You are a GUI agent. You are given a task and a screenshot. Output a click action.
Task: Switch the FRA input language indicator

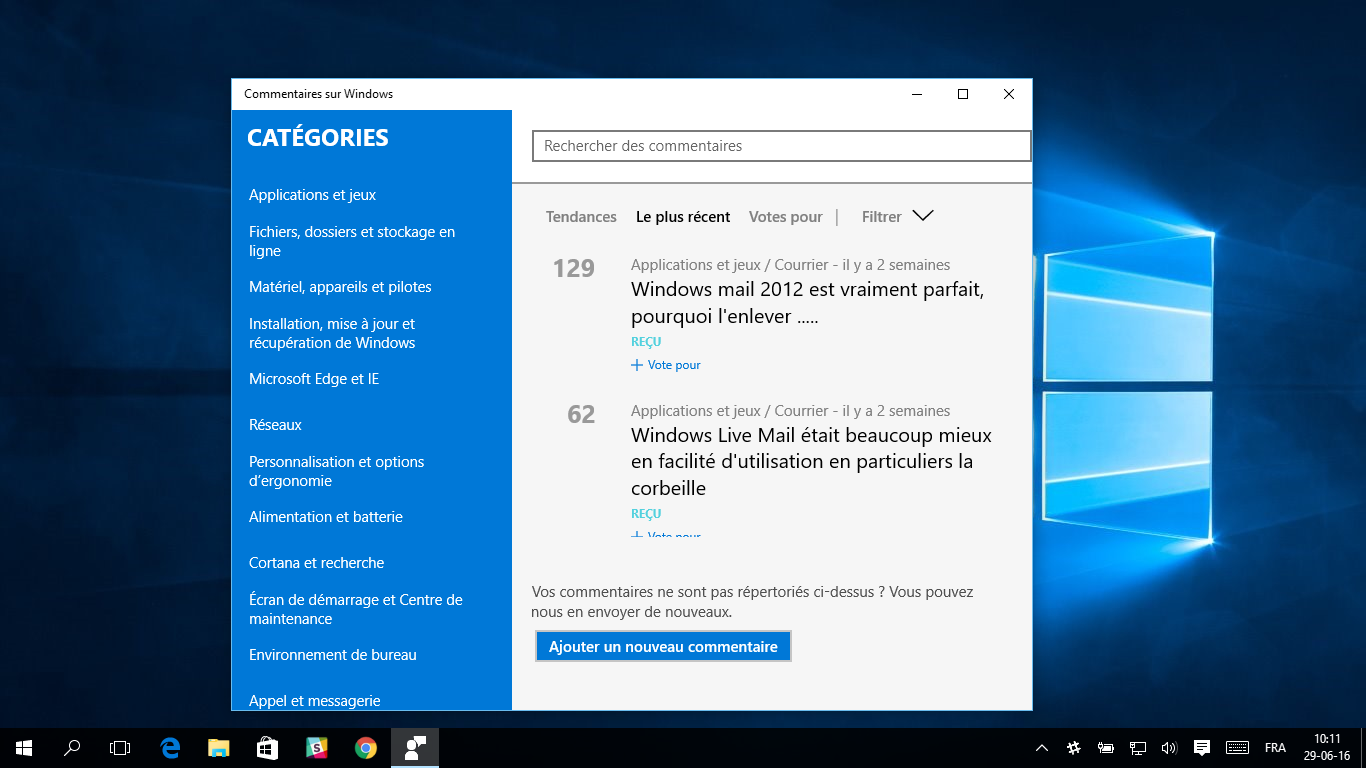pos(1275,748)
